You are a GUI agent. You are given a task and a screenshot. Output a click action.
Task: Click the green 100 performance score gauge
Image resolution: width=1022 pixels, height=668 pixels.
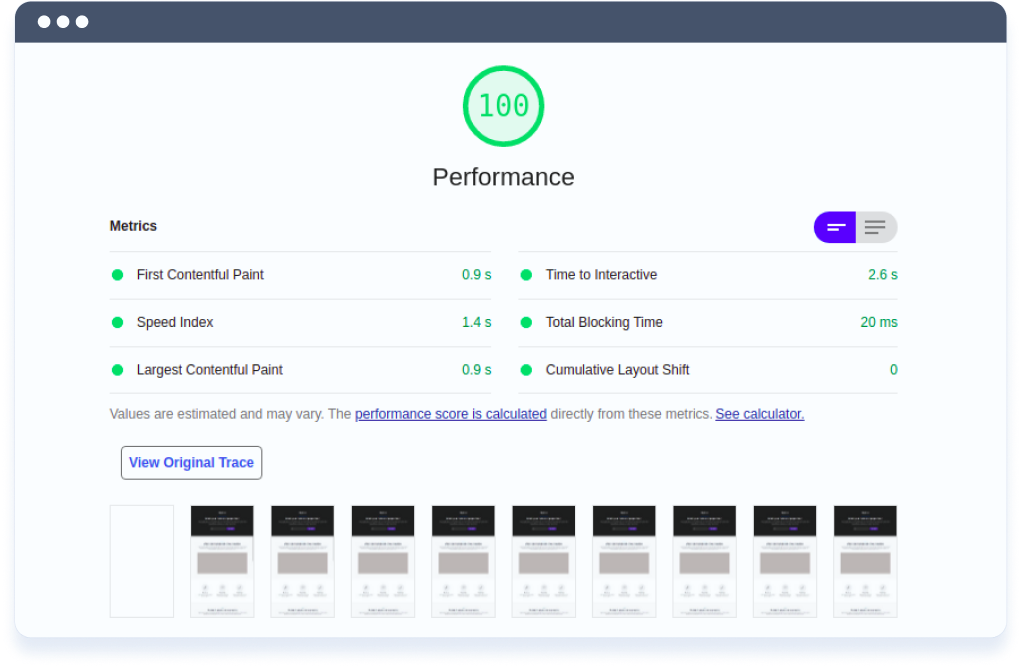tap(503, 106)
